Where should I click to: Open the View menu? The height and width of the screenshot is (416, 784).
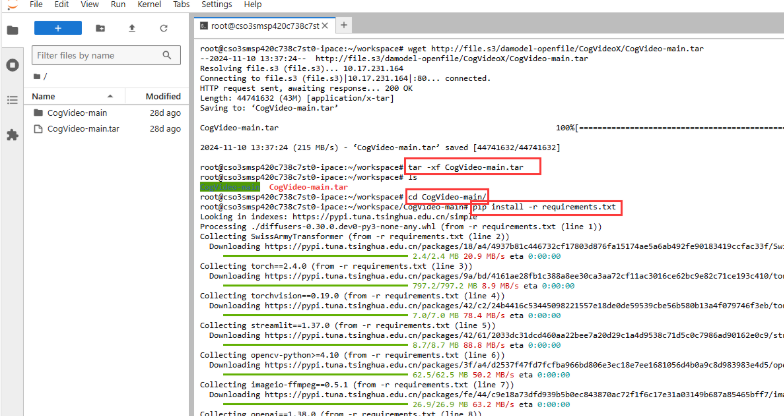tap(90, 4)
